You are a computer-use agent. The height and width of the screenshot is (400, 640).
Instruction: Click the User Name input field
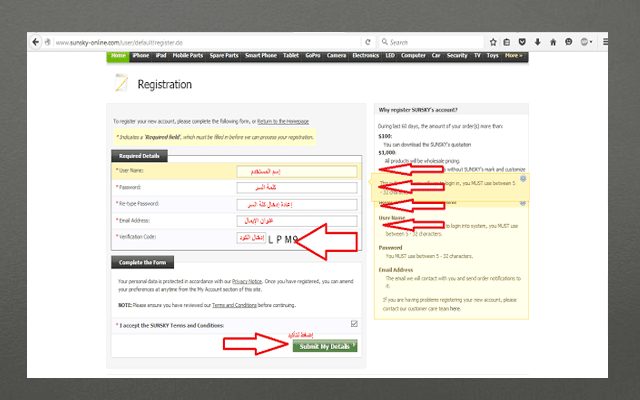(x=297, y=171)
